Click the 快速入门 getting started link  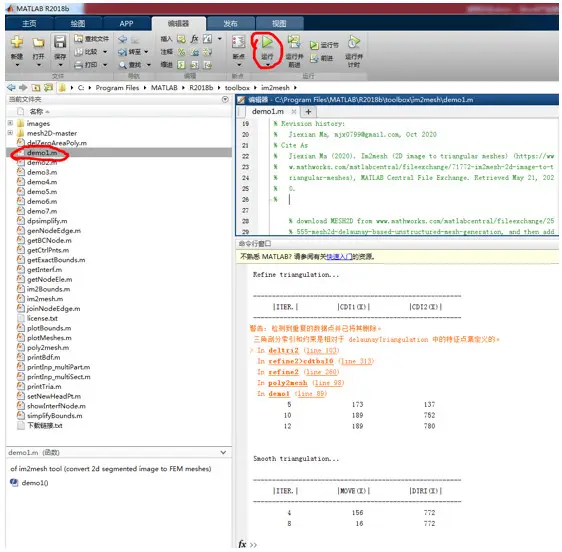click(339, 257)
